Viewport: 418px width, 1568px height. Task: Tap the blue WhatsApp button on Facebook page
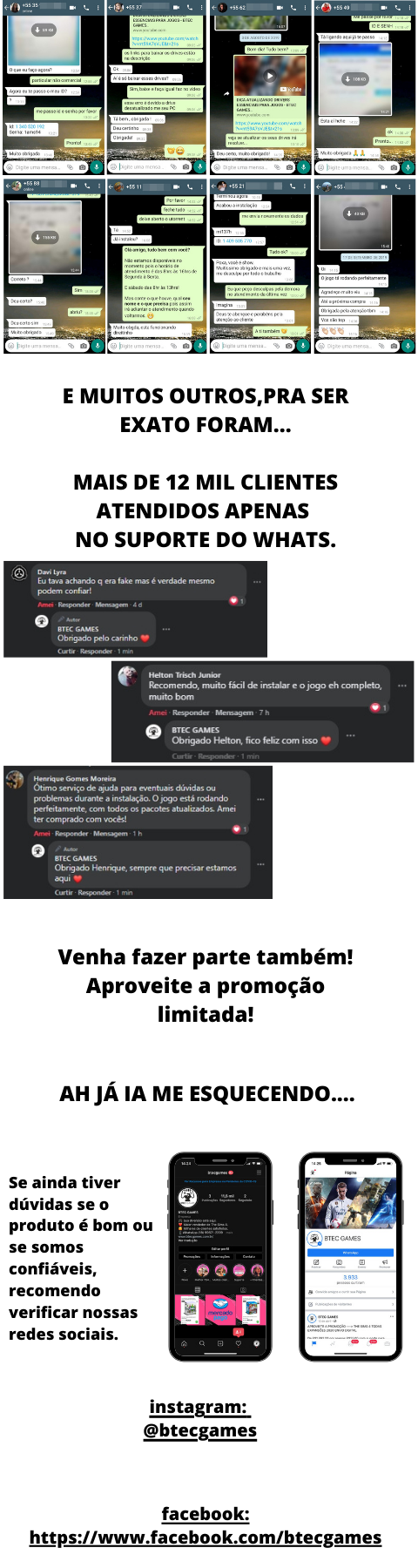point(350,1253)
